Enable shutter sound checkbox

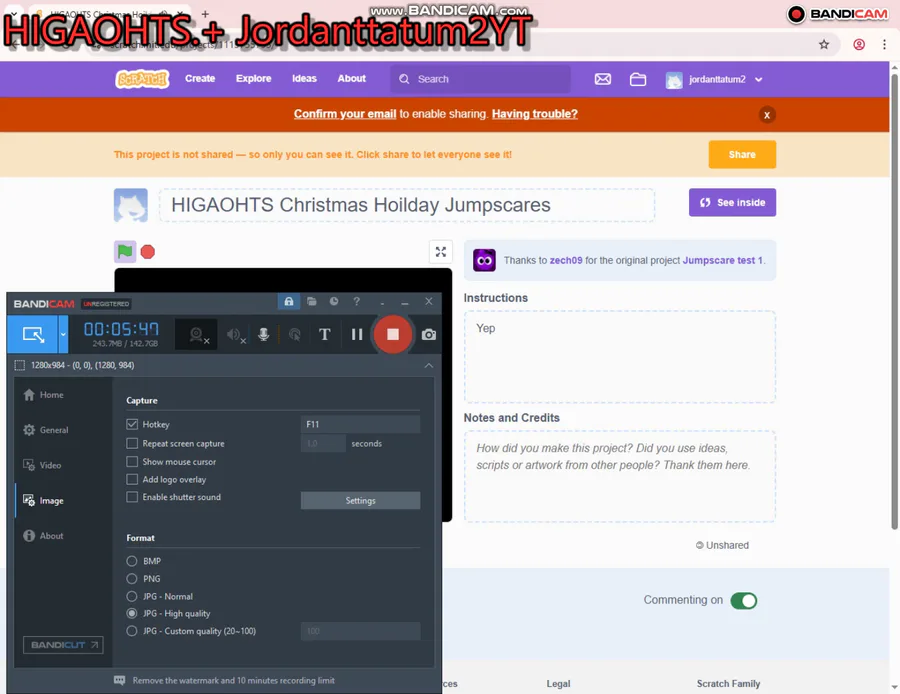click(x=132, y=497)
